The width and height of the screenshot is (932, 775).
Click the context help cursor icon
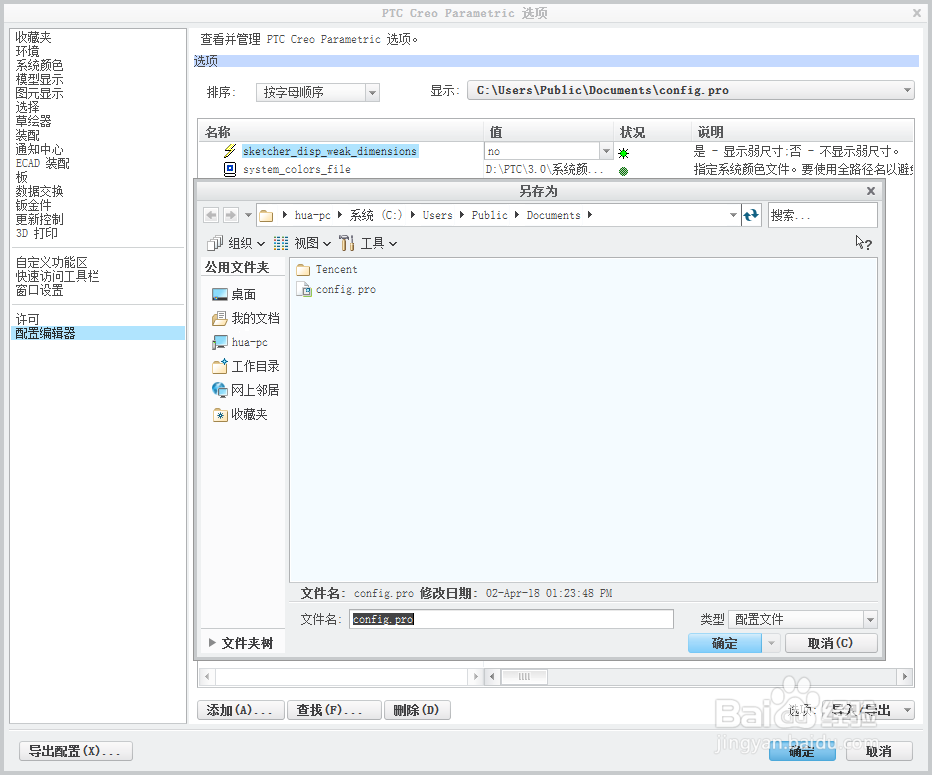click(x=863, y=242)
